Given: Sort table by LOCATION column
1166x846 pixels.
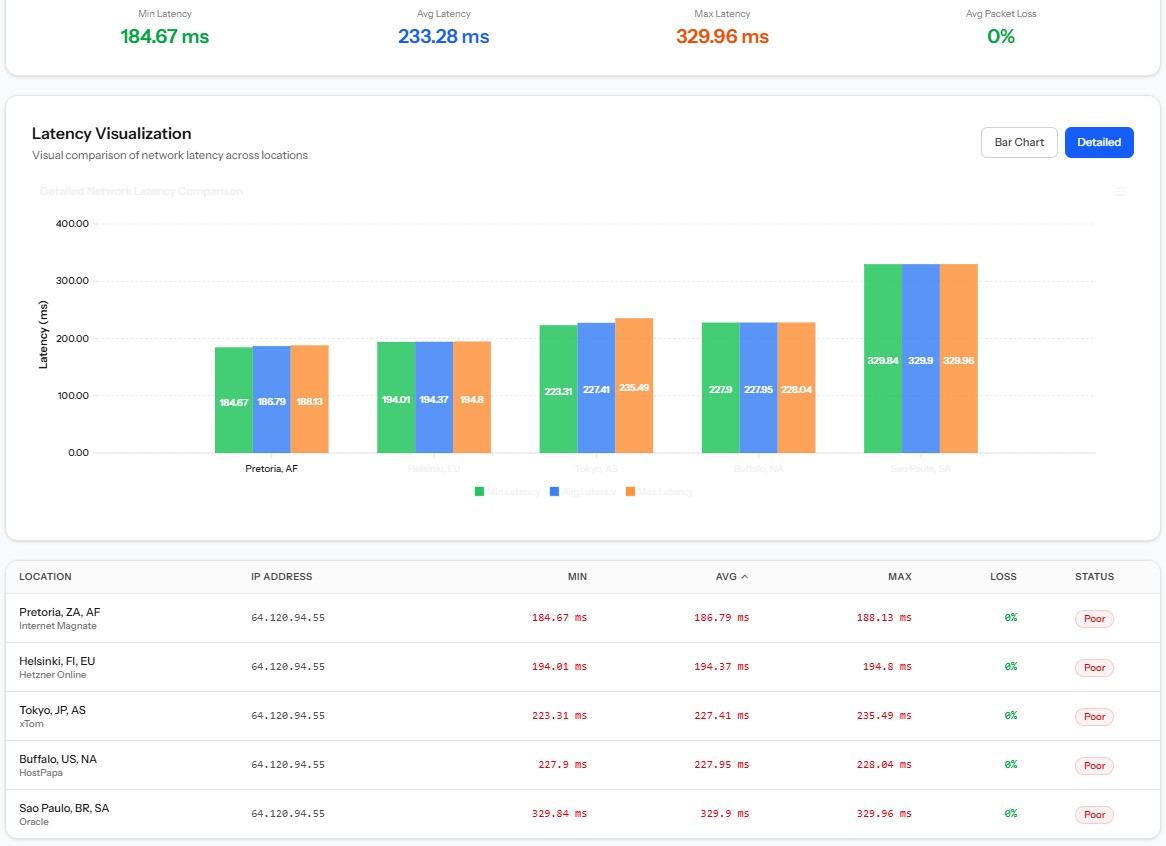Looking at the screenshot, I should click(45, 577).
